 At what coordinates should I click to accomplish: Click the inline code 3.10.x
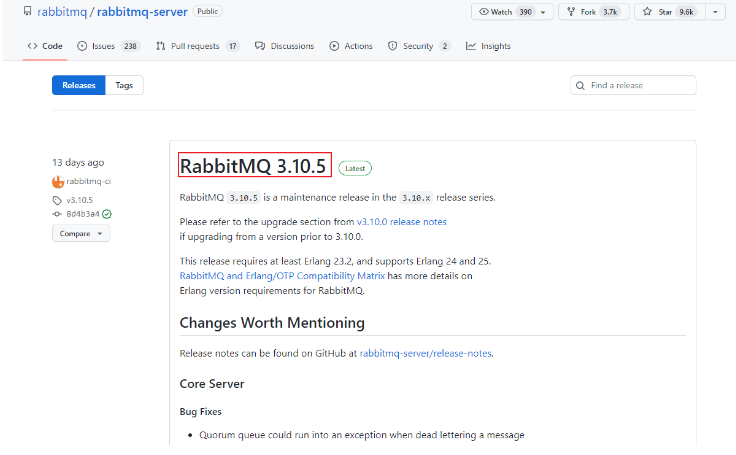click(x=416, y=198)
